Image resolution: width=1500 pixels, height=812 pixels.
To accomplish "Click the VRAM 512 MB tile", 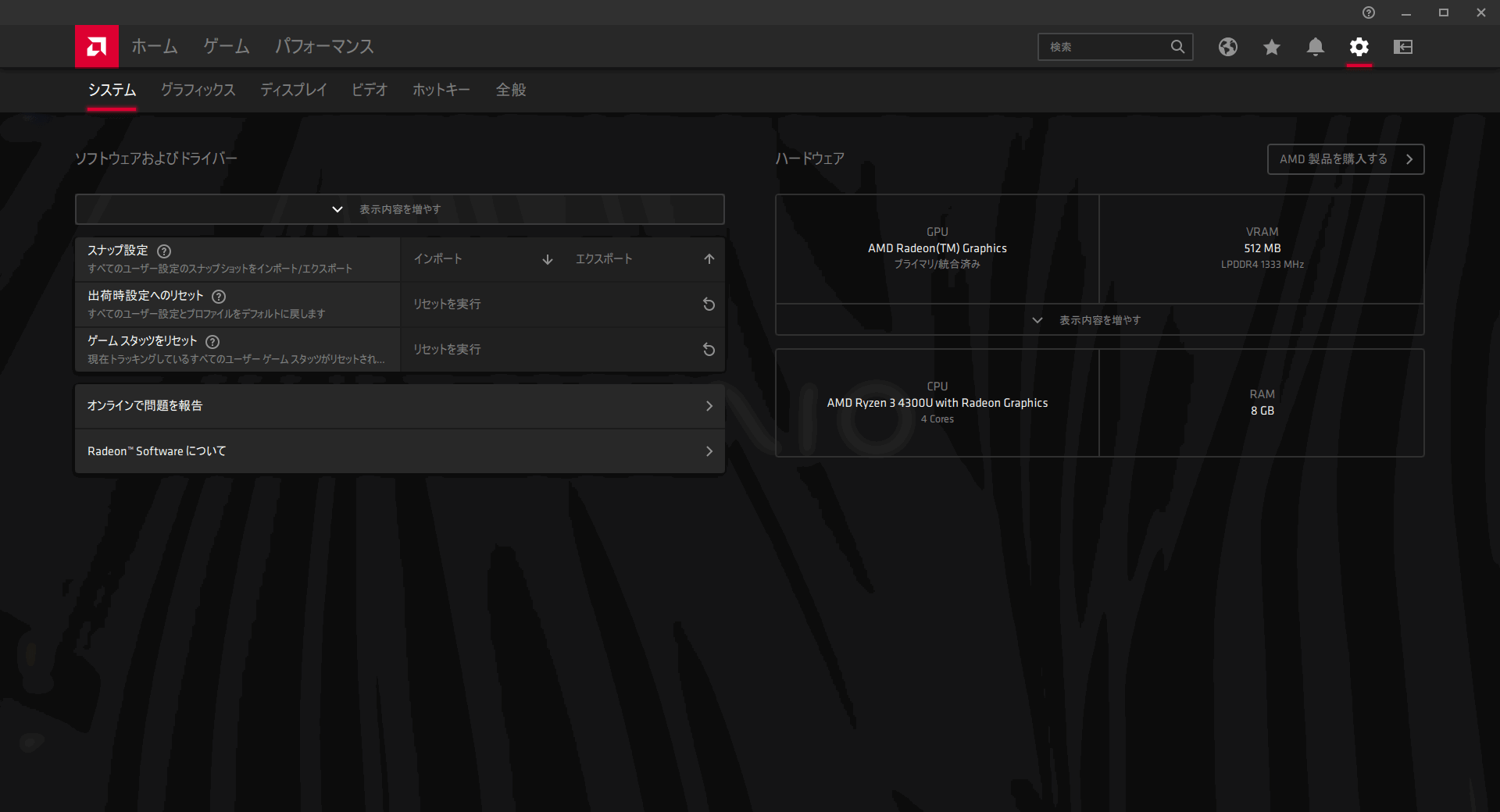I will point(1262,248).
